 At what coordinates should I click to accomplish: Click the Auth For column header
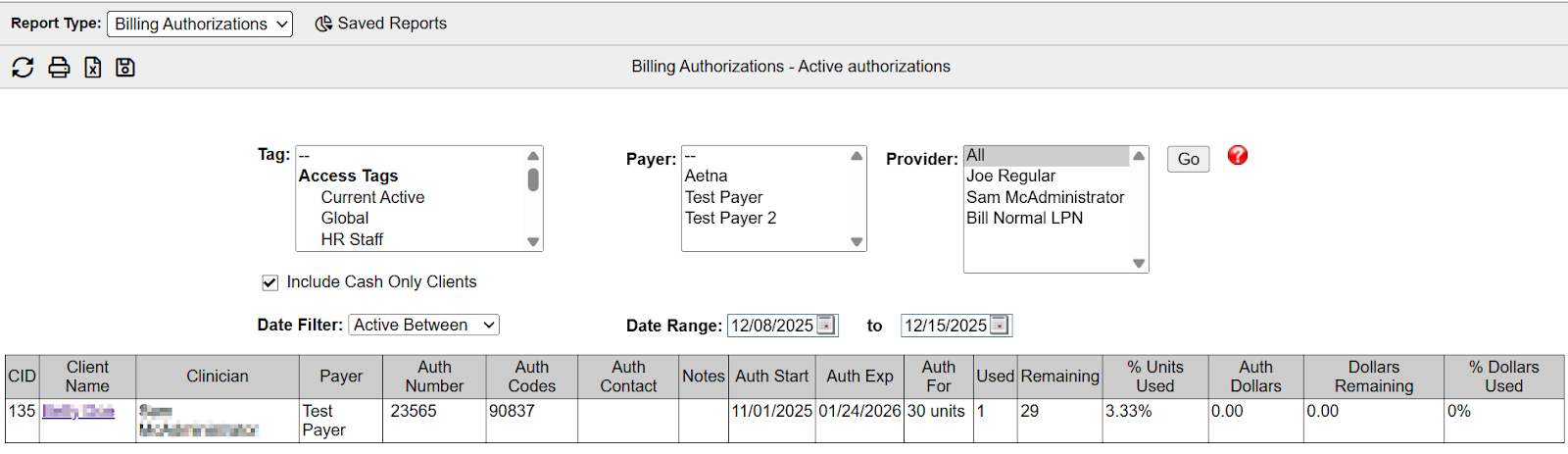coord(939,377)
